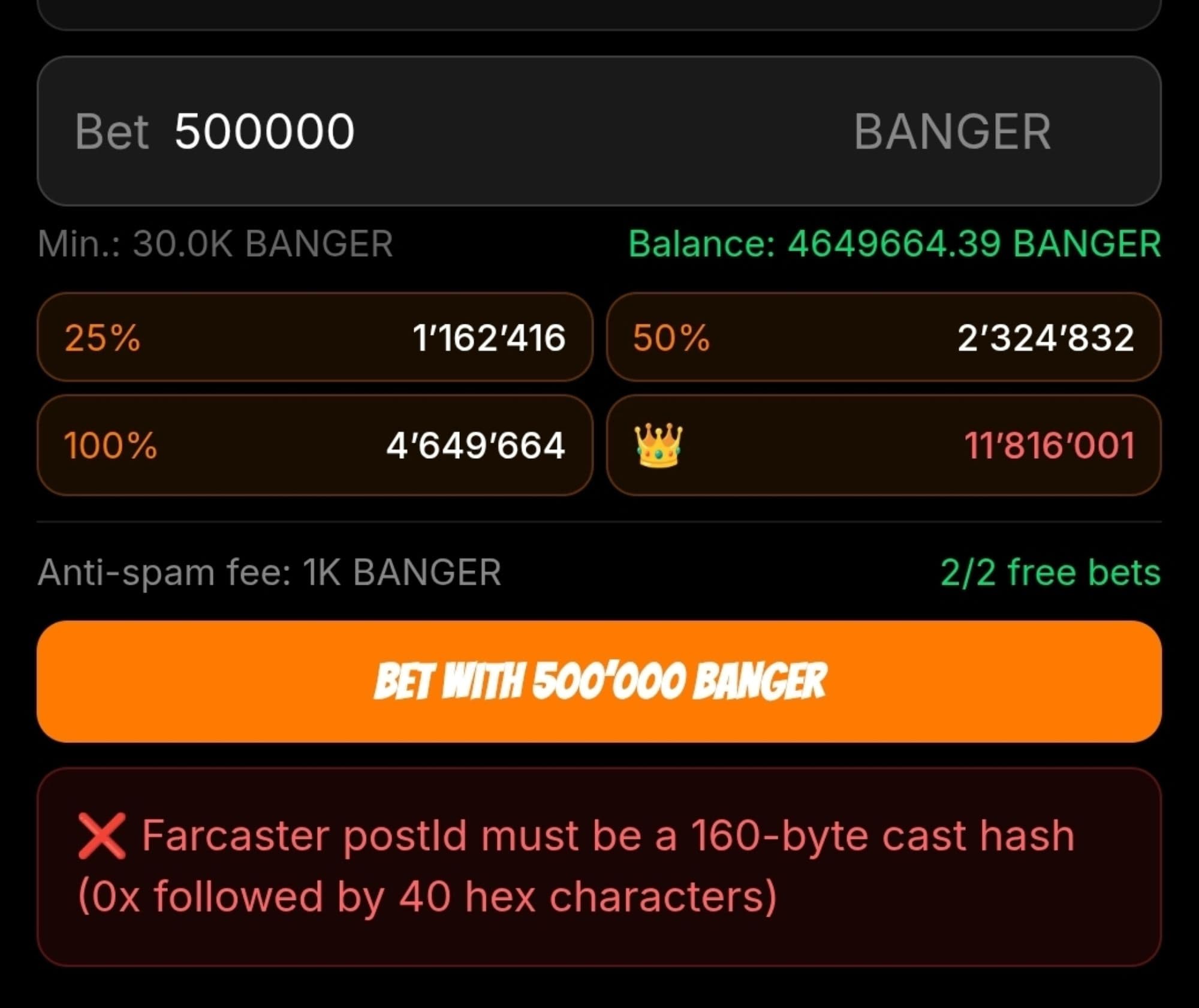This screenshot has width=1199, height=1008.
Task: Click the crown emoji icon
Action: (x=658, y=446)
